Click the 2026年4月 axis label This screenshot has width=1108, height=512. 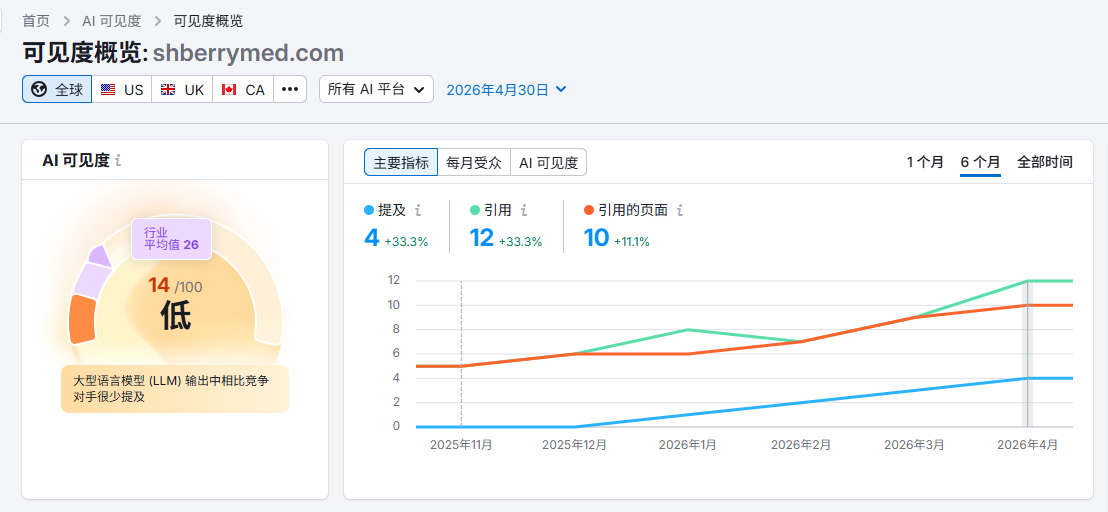coord(1027,445)
